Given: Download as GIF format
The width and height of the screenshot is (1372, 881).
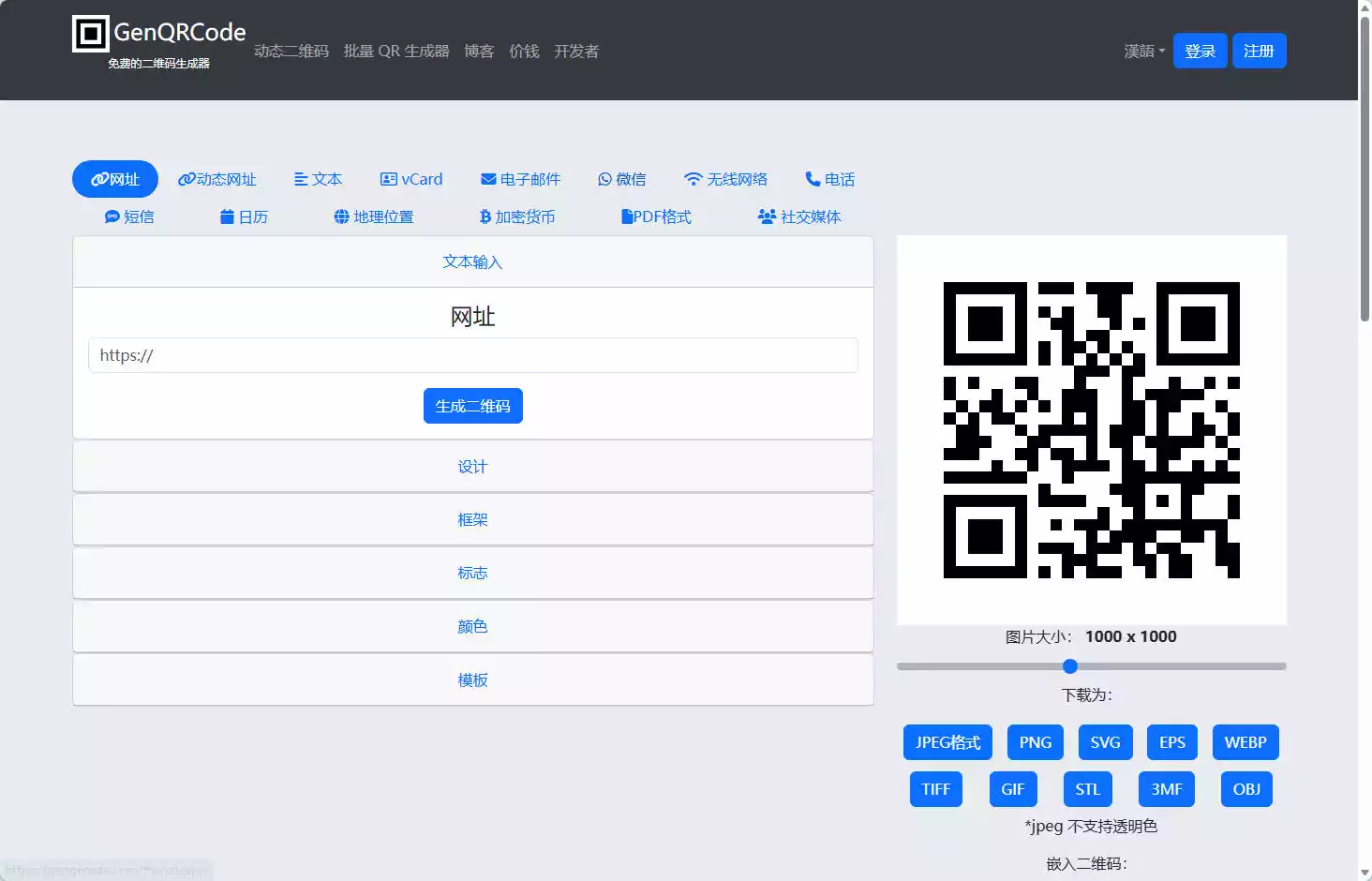Looking at the screenshot, I should 1013,789.
